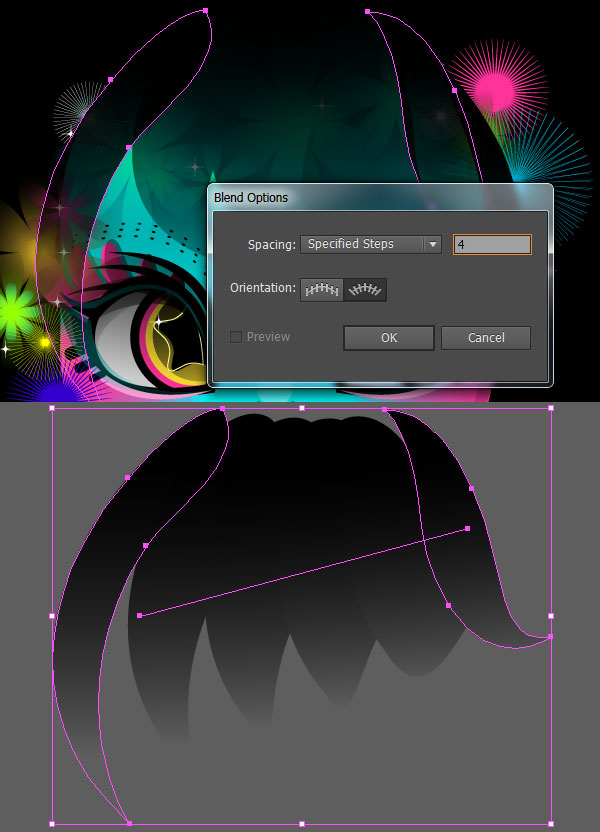
Task: Click the left-middle bounding box handle
Action: click(x=52, y=616)
